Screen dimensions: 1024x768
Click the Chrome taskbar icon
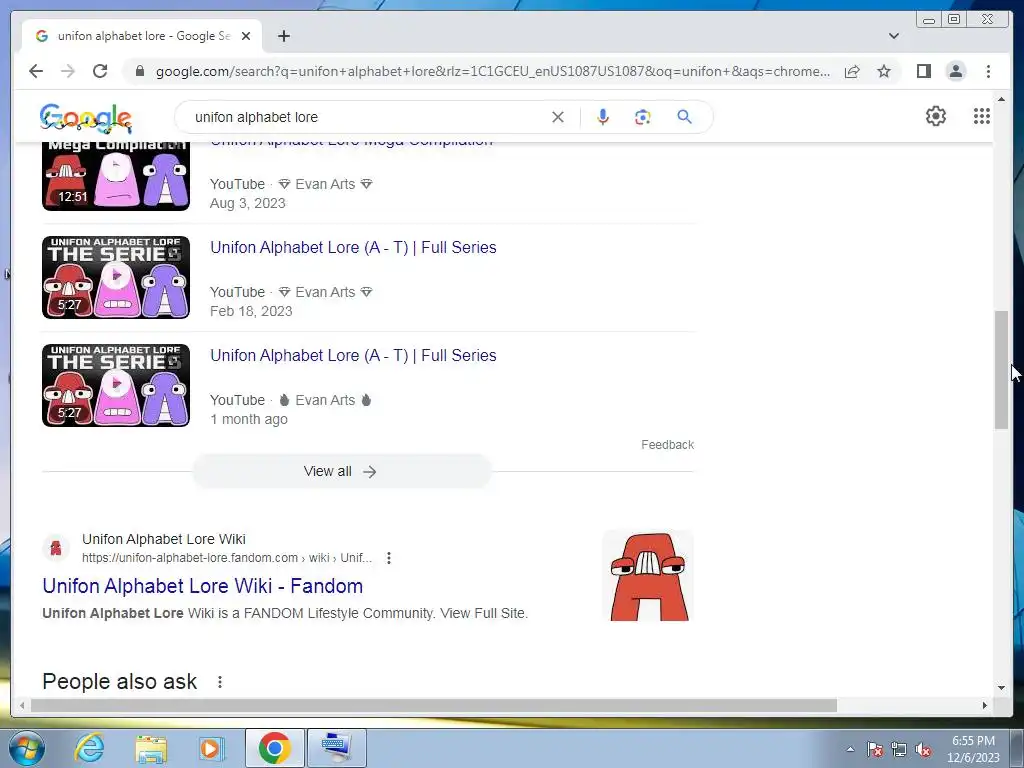[274, 748]
